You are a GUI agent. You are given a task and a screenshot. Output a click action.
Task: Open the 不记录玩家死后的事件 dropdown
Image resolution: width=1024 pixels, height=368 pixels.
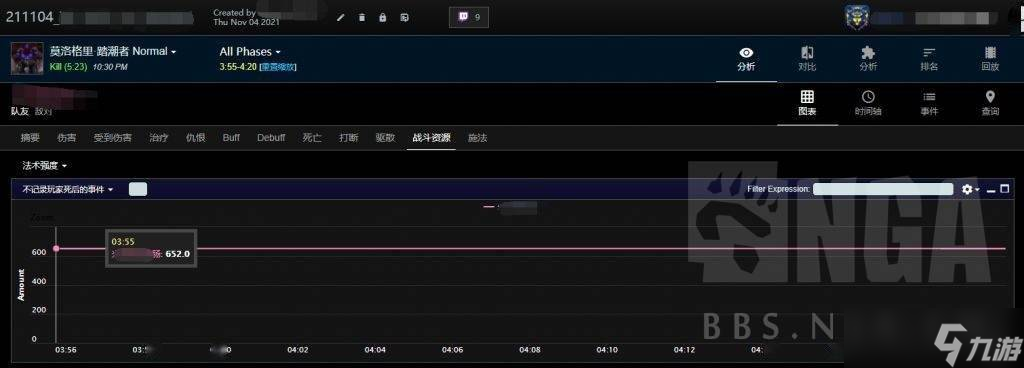point(68,189)
